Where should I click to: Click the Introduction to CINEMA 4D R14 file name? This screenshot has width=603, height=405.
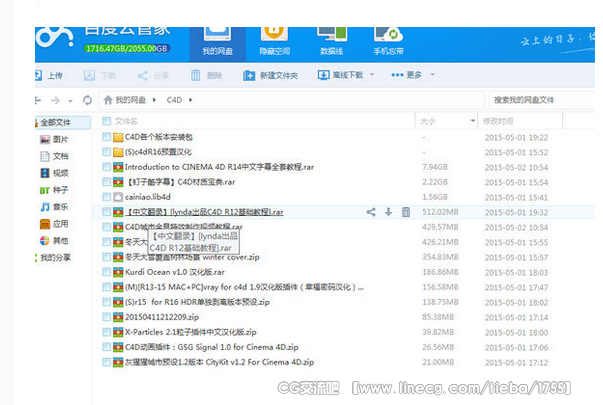(219, 167)
